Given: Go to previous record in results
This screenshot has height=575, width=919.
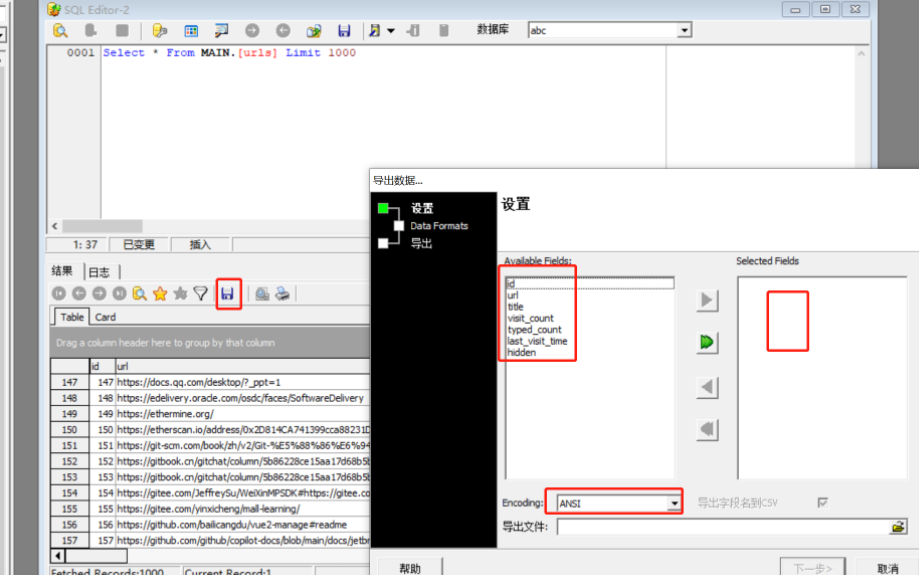Looking at the screenshot, I should point(79,294).
